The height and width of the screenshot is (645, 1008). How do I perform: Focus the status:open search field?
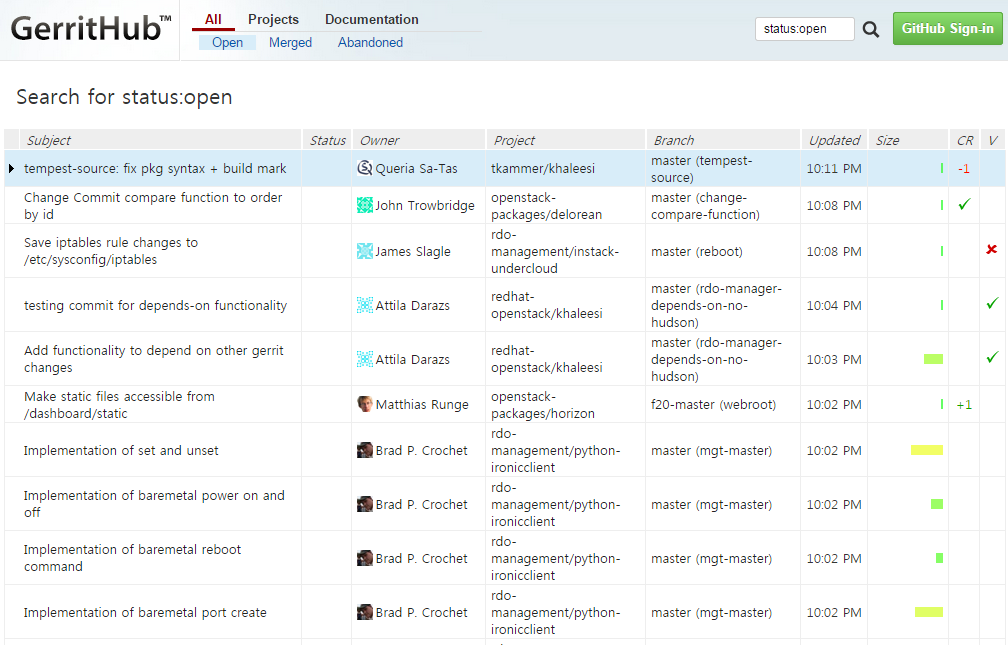coord(804,29)
